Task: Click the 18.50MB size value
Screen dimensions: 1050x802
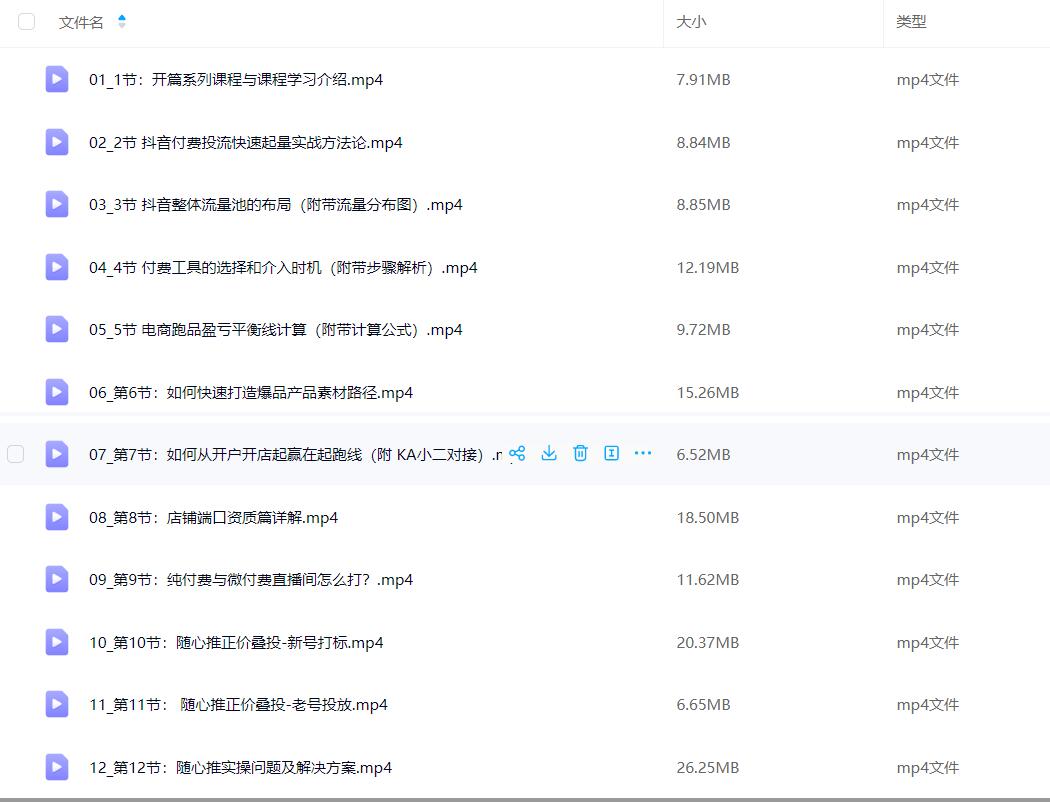Action: 708,517
